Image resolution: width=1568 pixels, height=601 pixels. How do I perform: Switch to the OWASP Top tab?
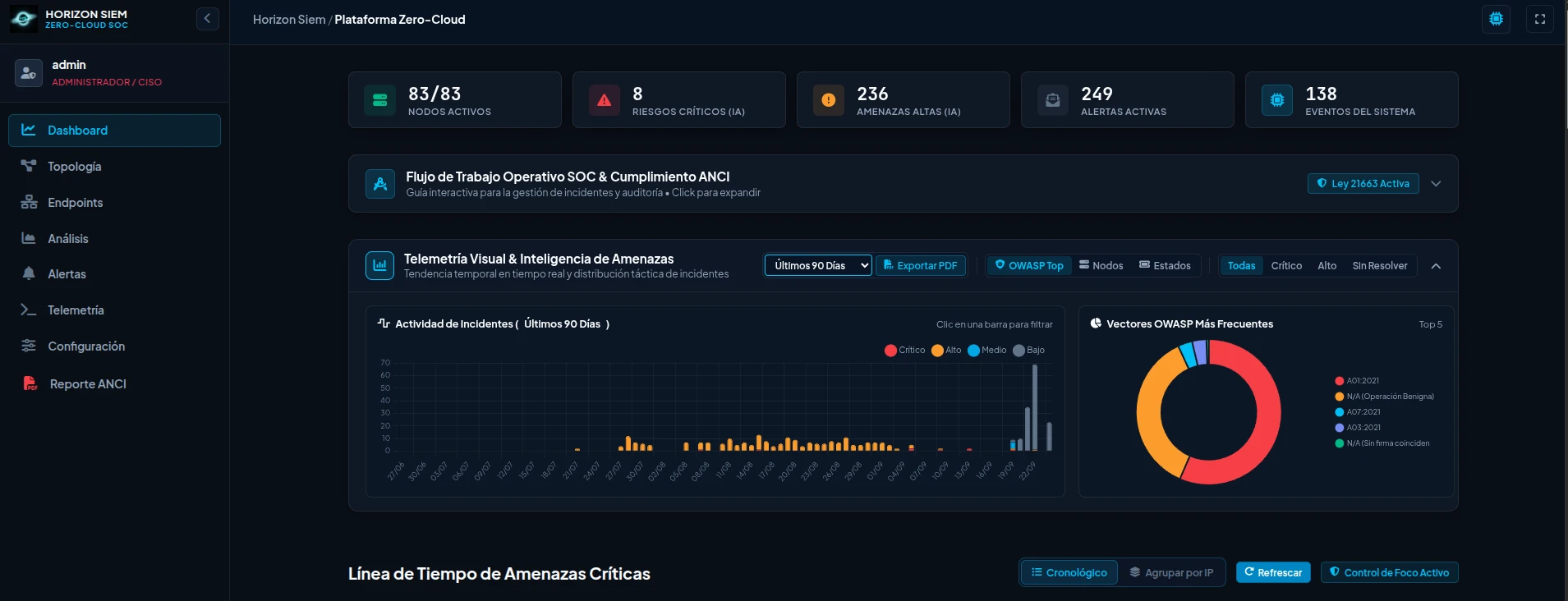click(x=1029, y=265)
